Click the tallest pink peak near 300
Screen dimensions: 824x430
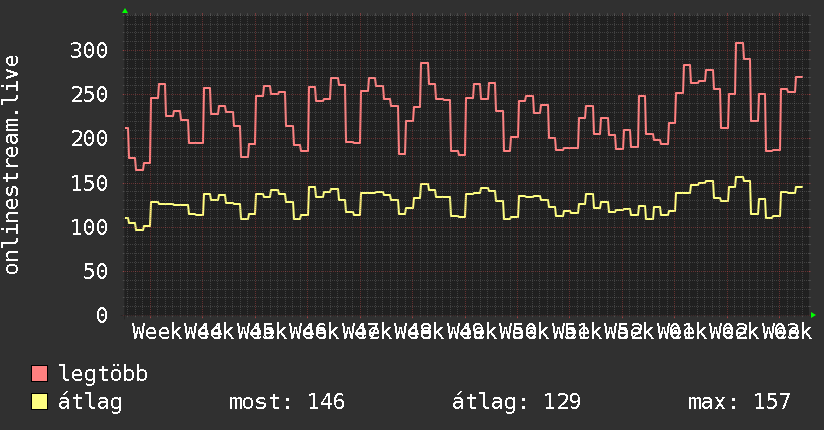[739, 43]
